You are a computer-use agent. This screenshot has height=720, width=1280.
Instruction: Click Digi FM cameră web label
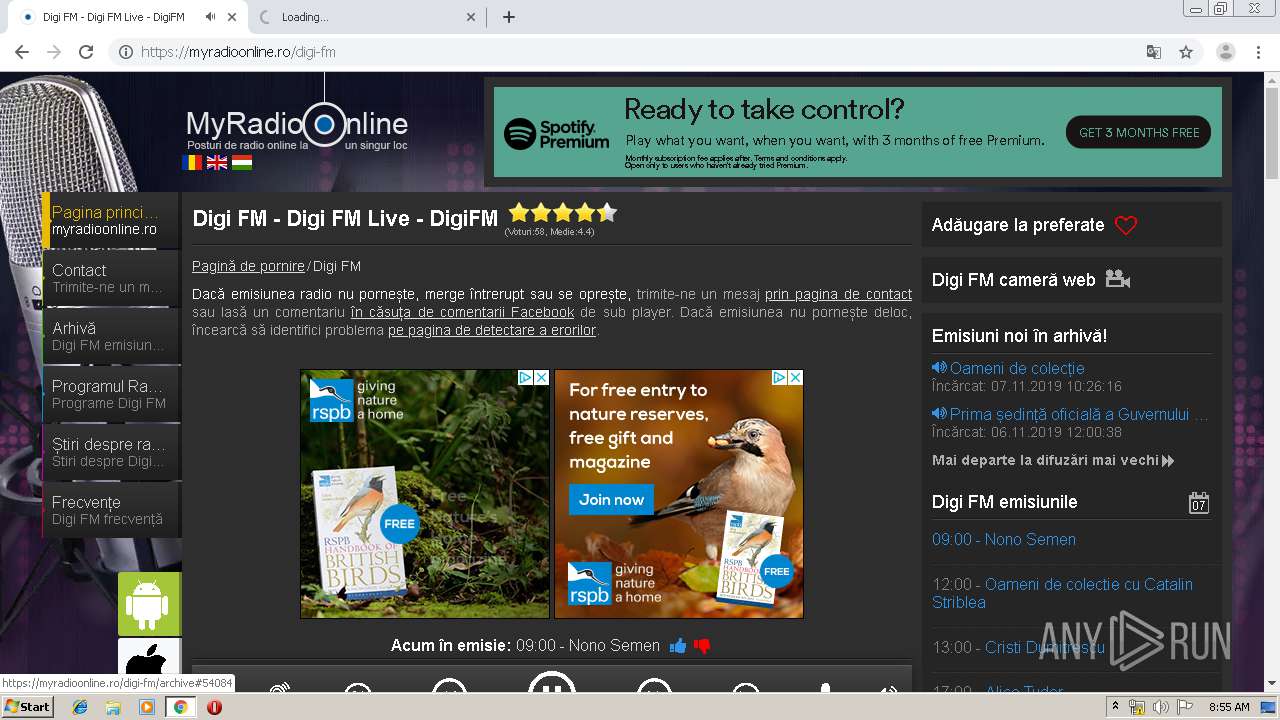click(1014, 280)
